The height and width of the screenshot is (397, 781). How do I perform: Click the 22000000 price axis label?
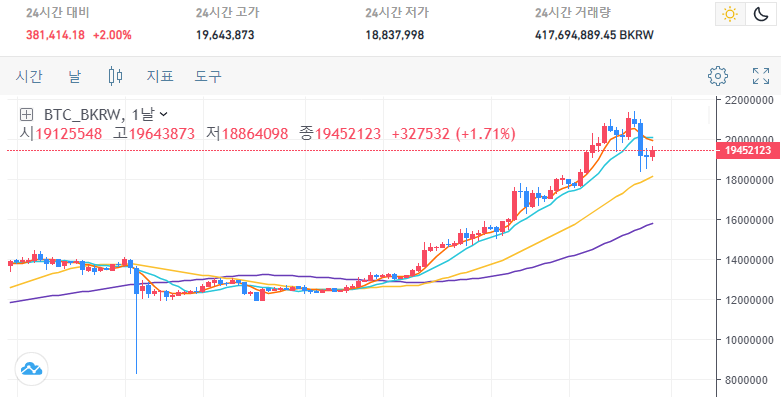tap(749, 100)
